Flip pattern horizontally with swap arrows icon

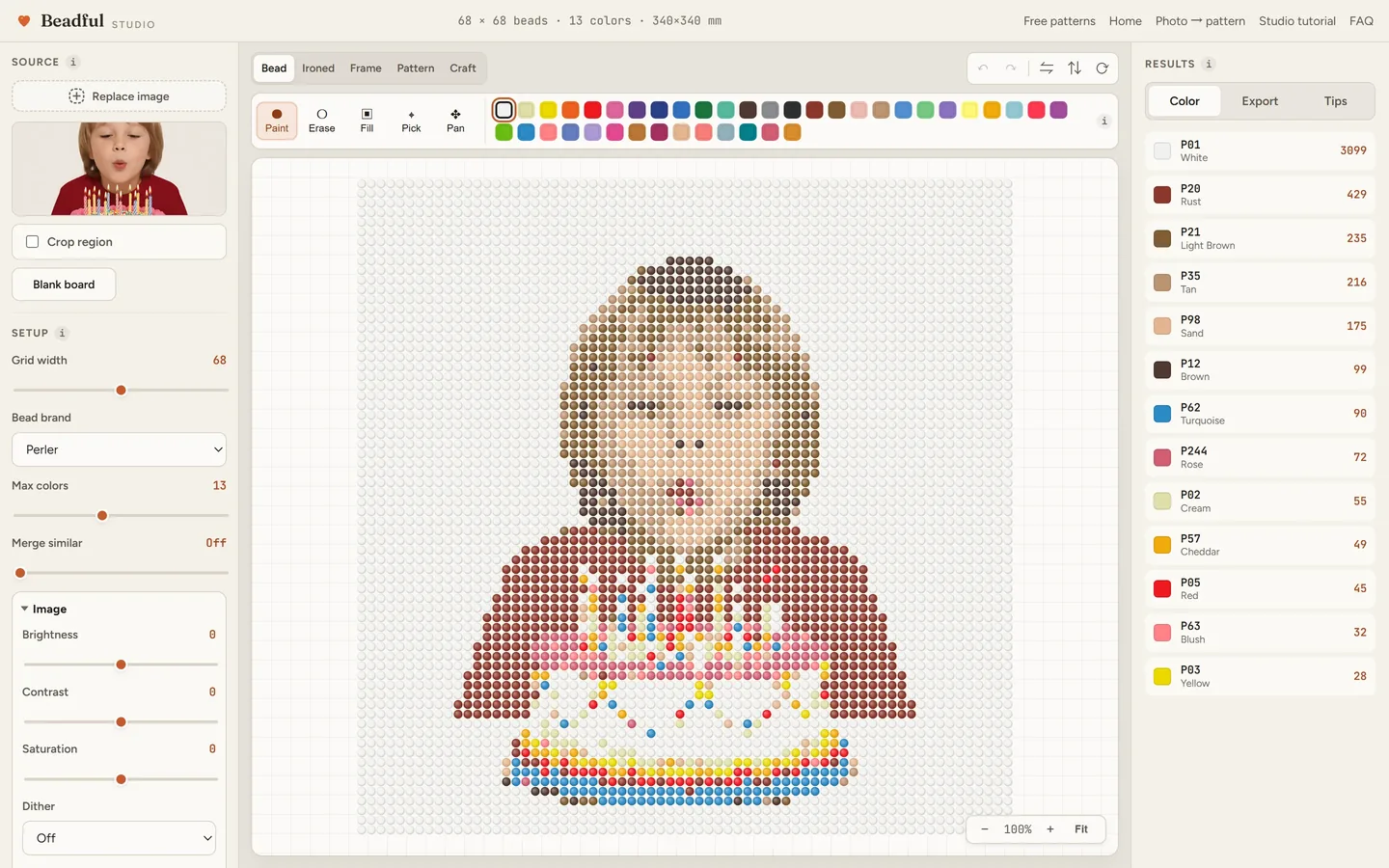(1047, 68)
